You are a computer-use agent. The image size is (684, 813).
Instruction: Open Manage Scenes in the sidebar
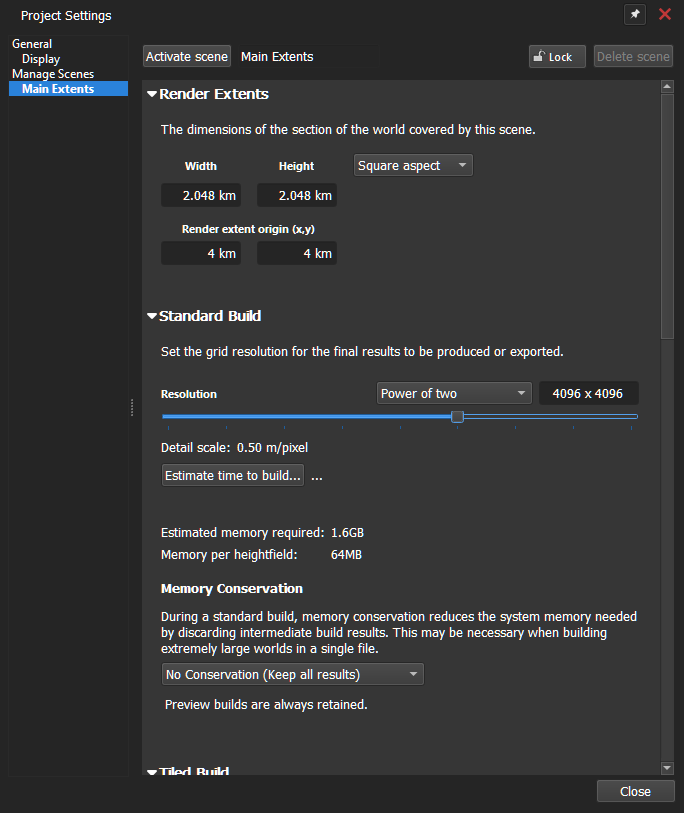tap(53, 74)
